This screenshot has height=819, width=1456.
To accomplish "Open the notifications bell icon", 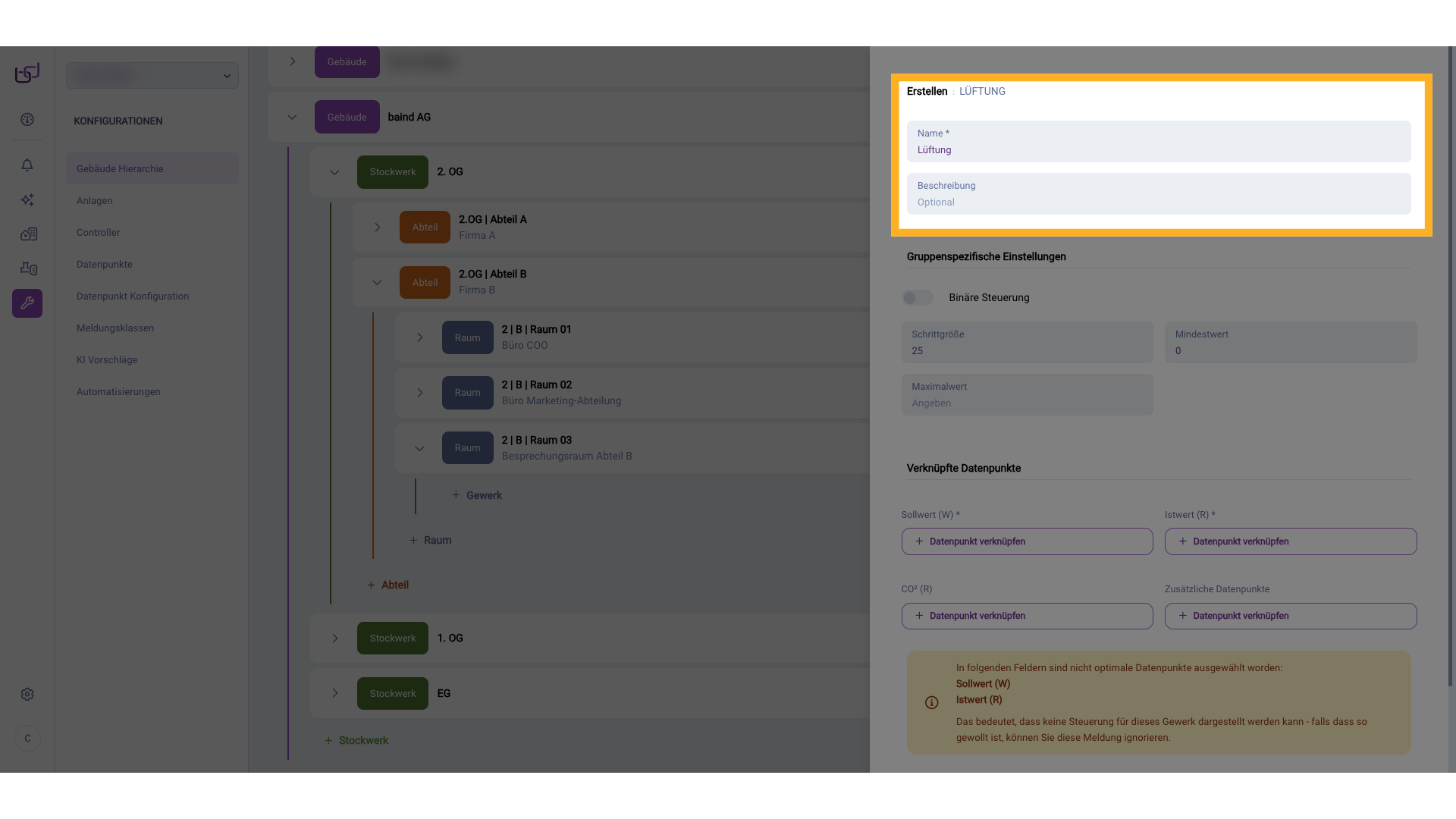I will (x=27, y=165).
